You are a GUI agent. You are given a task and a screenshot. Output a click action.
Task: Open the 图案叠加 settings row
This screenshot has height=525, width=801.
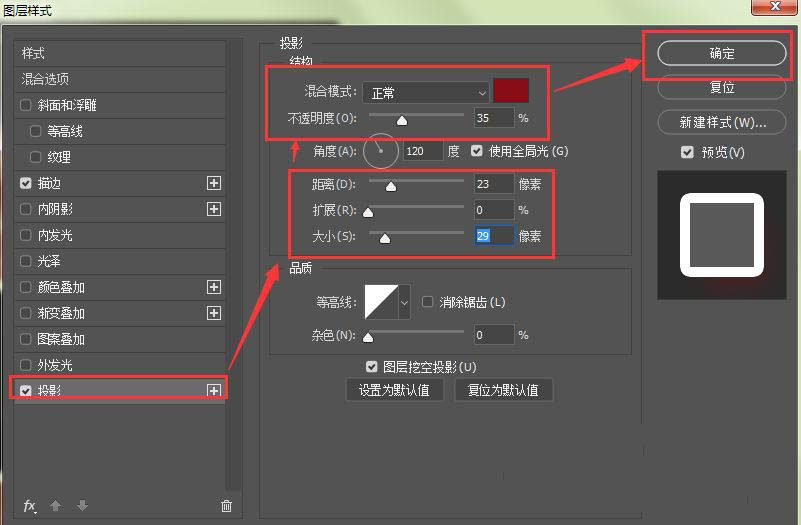coord(120,339)
